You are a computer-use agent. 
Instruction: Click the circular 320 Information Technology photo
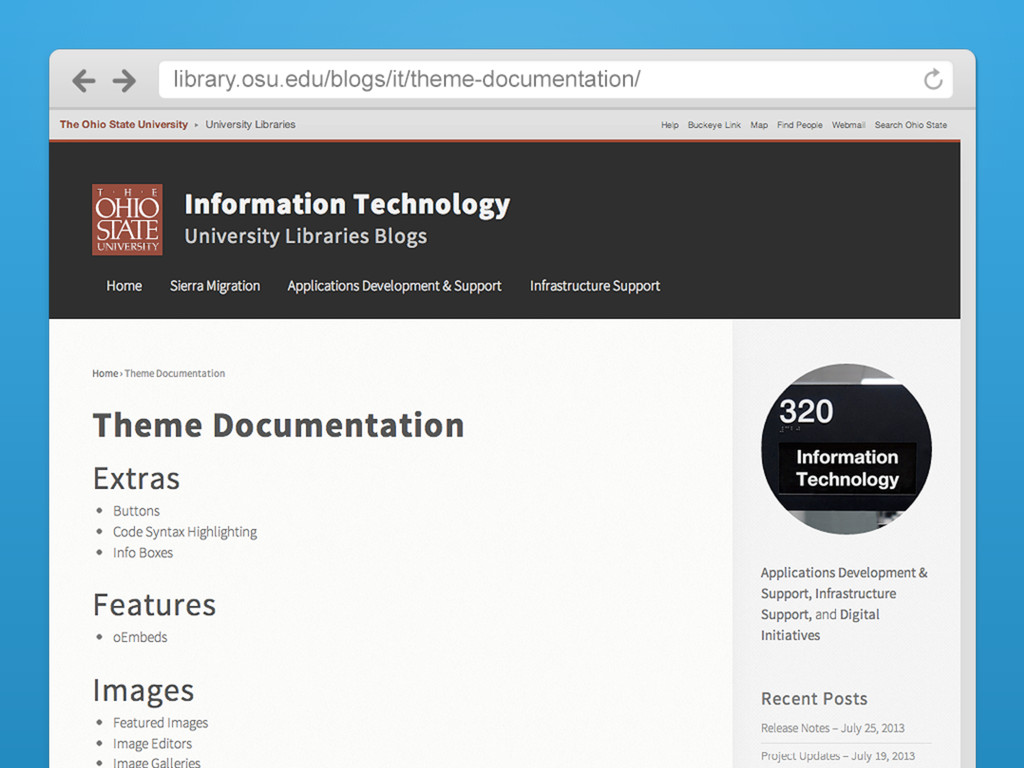[x=846, y=449]
